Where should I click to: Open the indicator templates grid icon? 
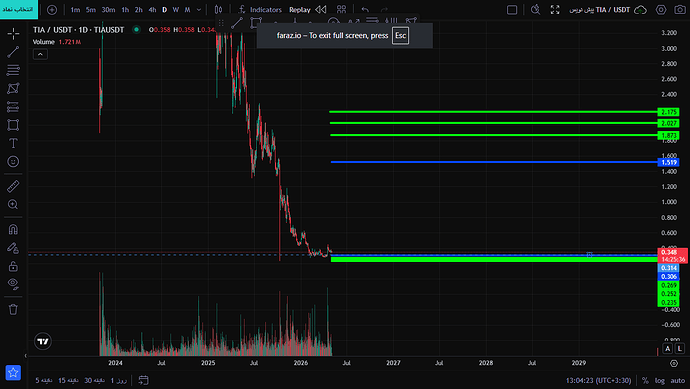tap(341, 10)
